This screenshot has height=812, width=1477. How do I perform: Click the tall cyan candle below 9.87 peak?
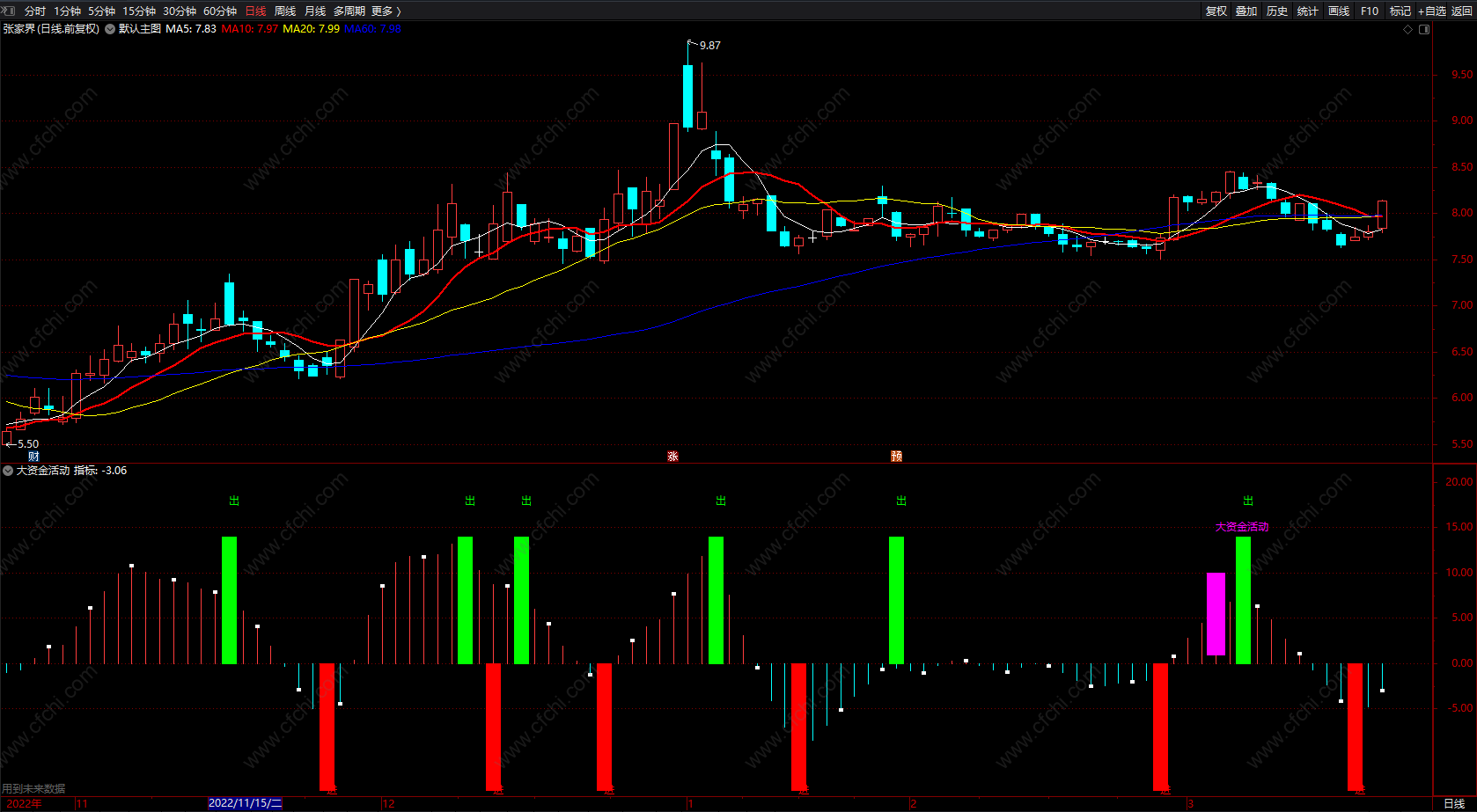pyautogui.click(x=687, y=96)
